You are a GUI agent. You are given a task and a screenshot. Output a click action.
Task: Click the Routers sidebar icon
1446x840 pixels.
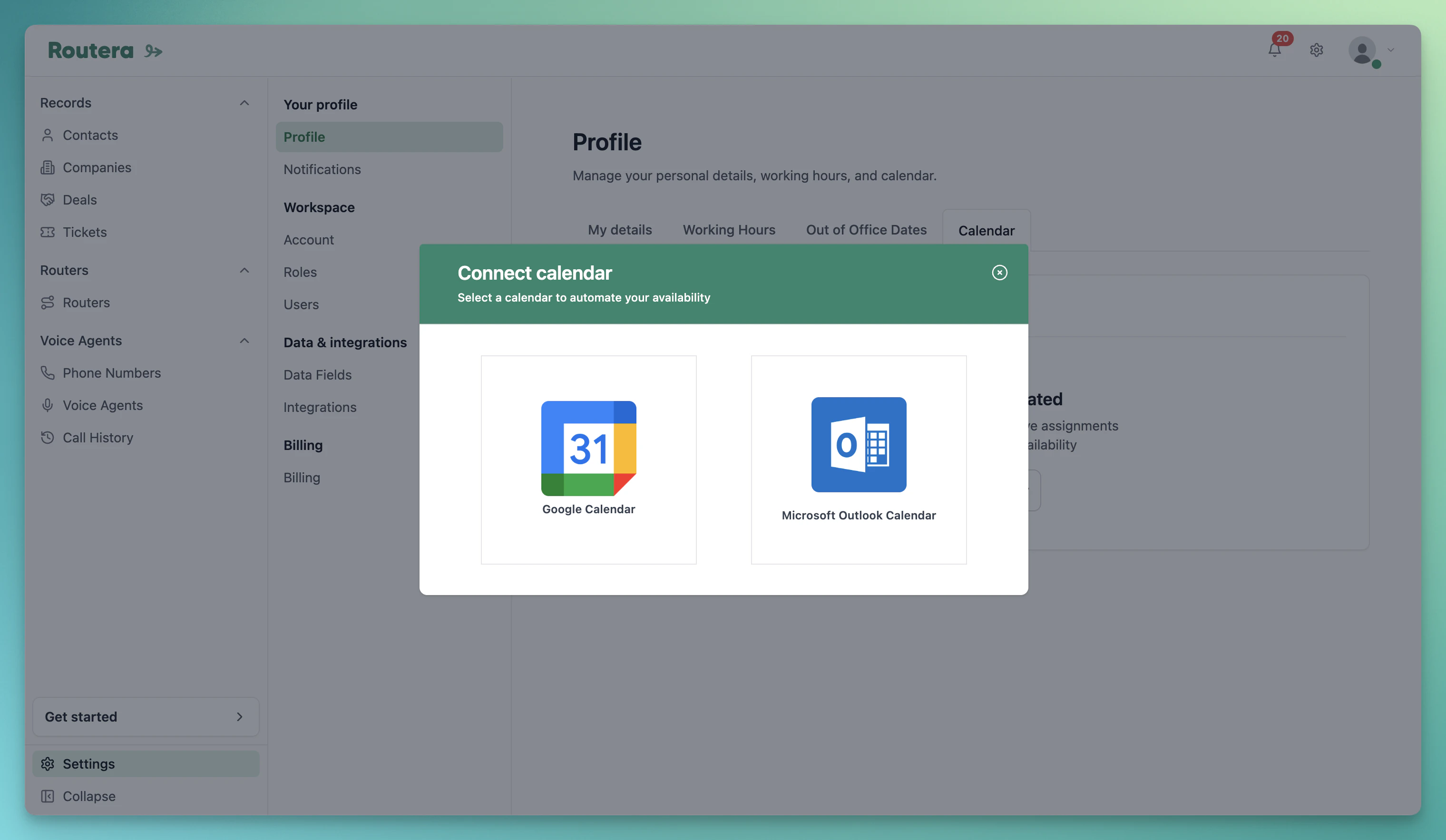coord(48,303)
